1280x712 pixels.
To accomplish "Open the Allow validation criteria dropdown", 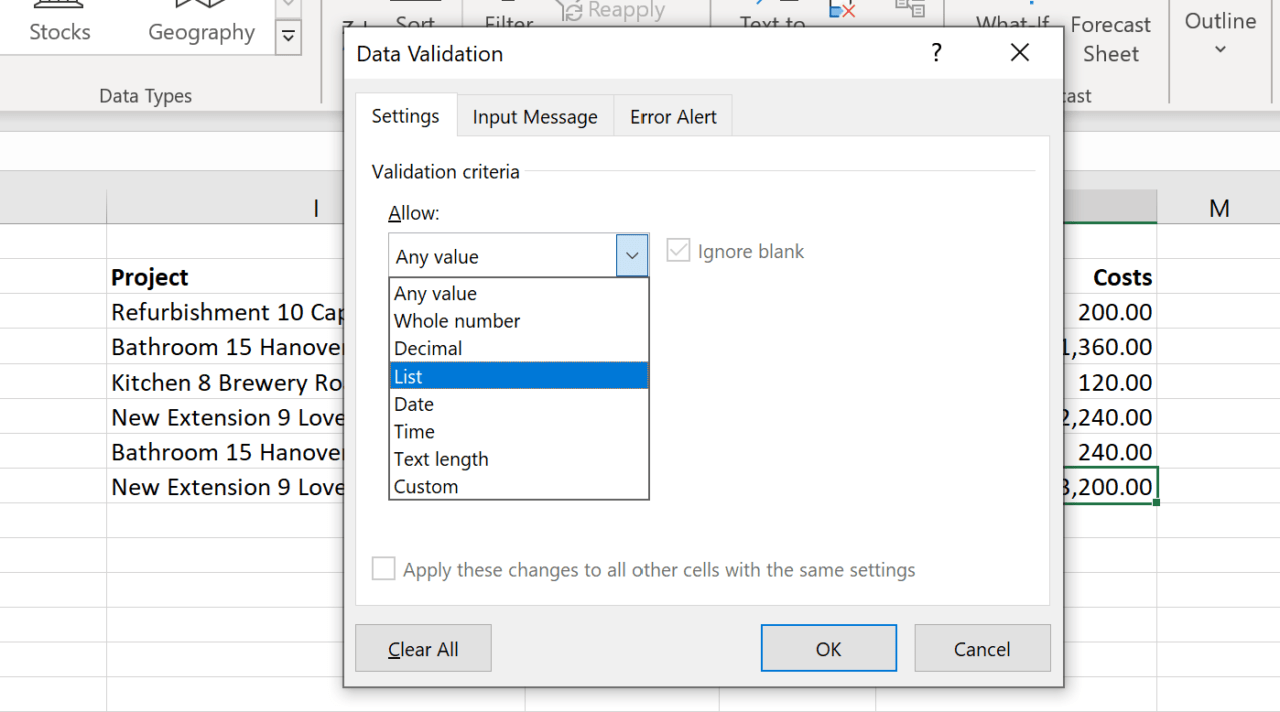I will pos(631,255).
